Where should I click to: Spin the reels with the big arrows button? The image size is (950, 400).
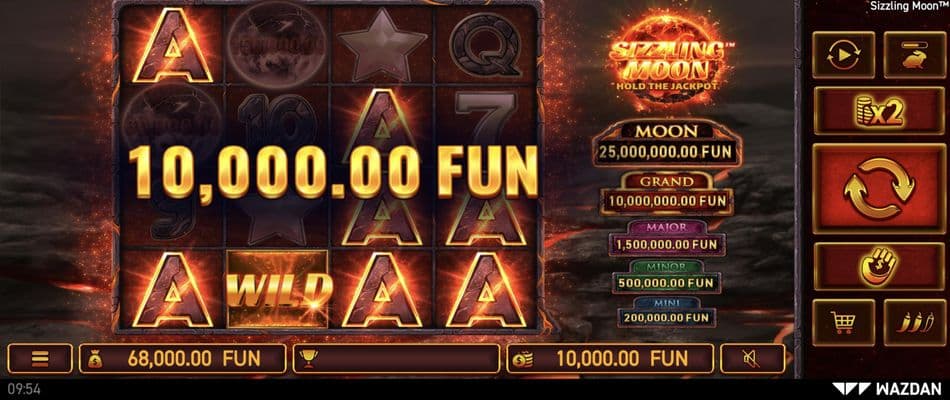[x=872, y=188]
